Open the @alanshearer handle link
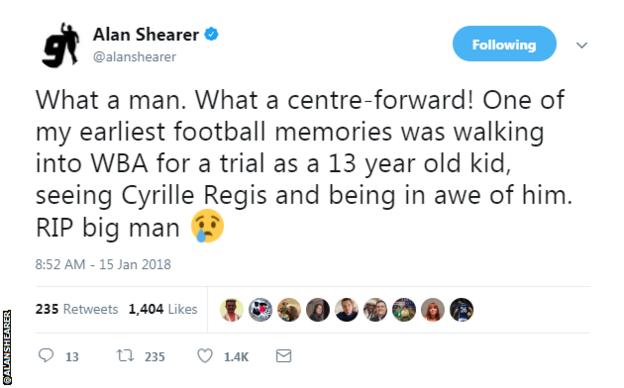624x388 pixels. [134, 57]
